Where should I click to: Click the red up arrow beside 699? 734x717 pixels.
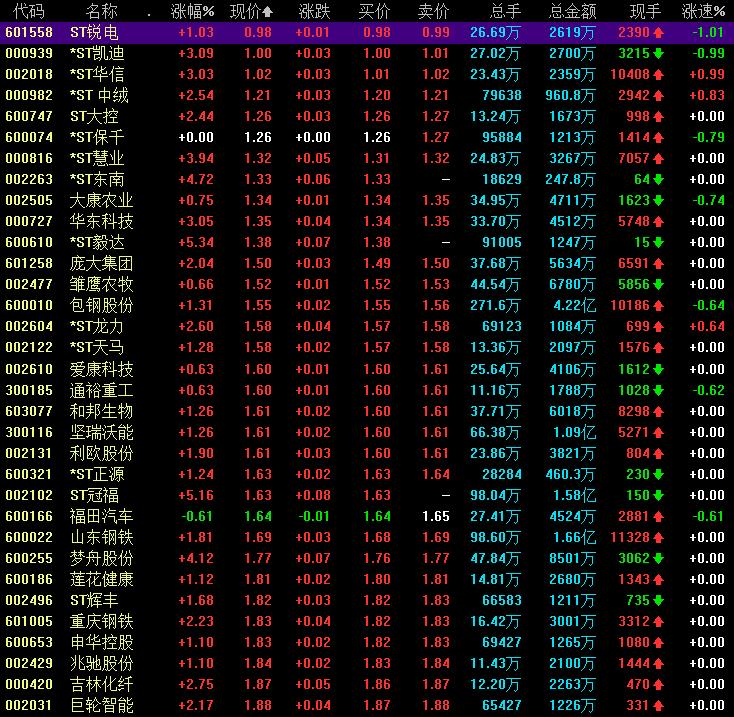pyautogui.click(x=658, y=327)
